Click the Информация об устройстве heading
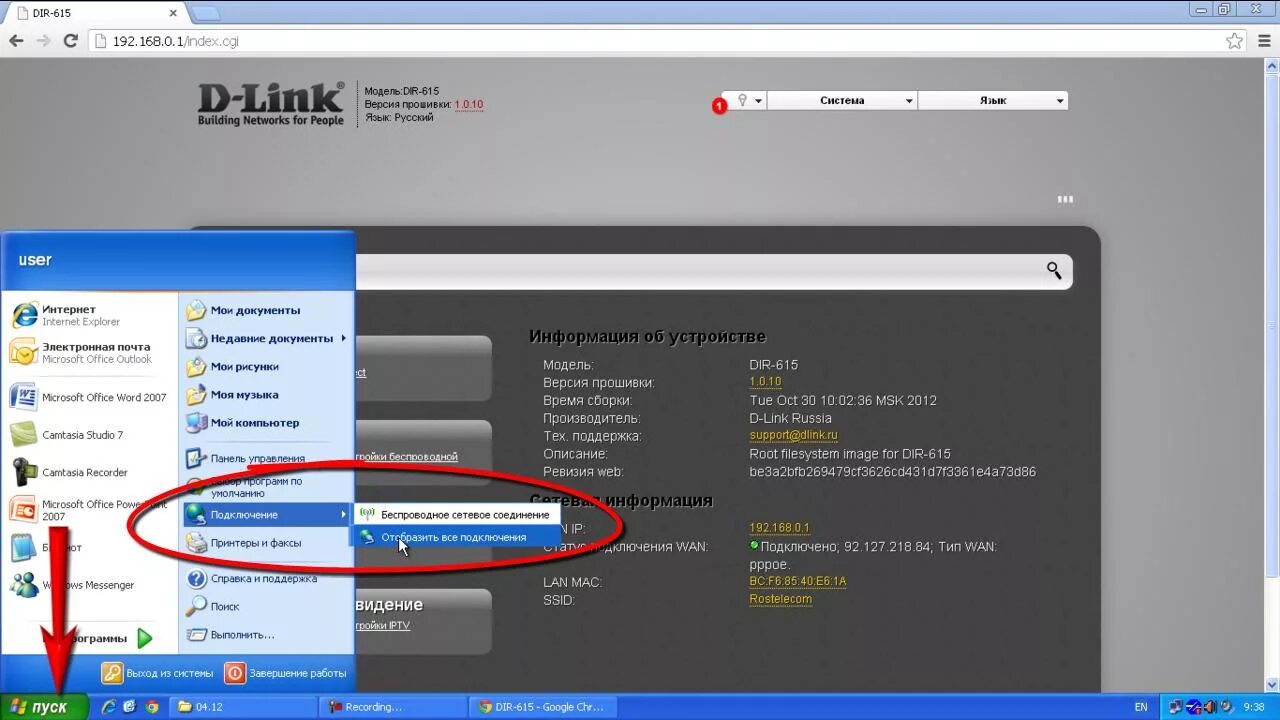The image size is (1280, 720). 647,337
